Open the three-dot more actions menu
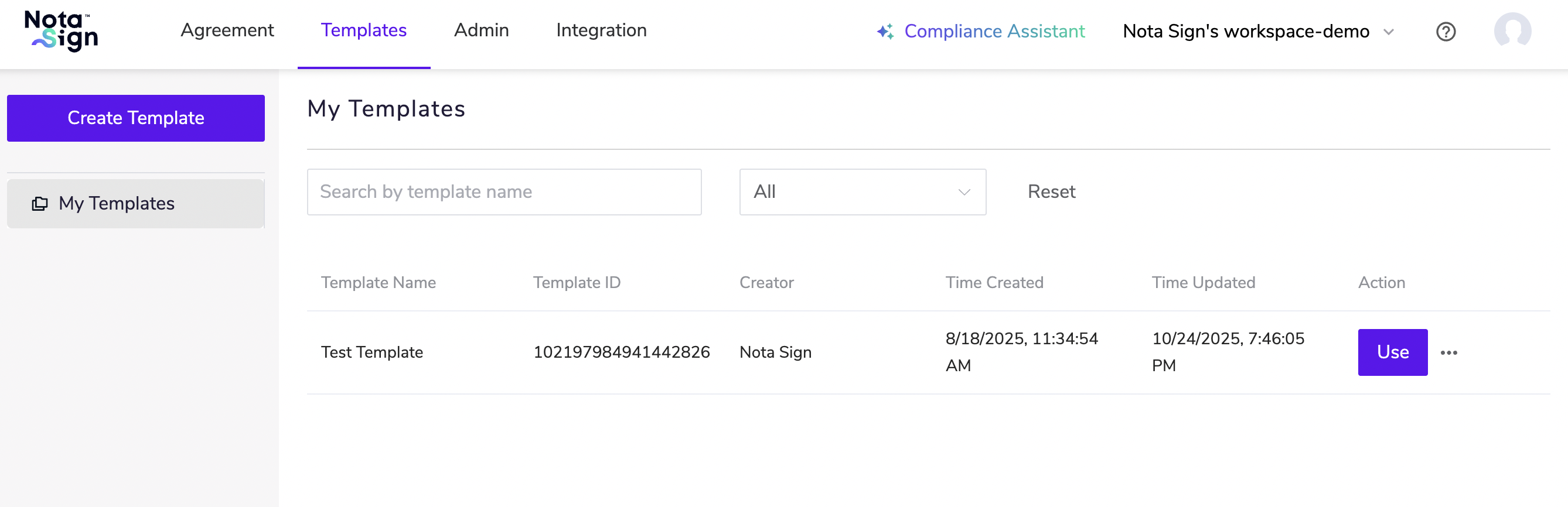1568x507 pixels. (1448, 352)
